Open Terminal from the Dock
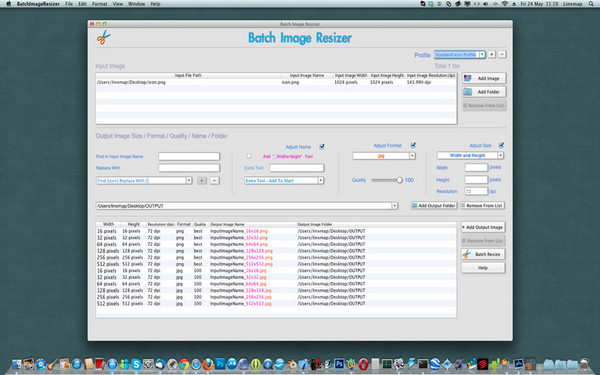Viewport: 600px width, 375px height. pyautogui.click(x=422, y=364)
